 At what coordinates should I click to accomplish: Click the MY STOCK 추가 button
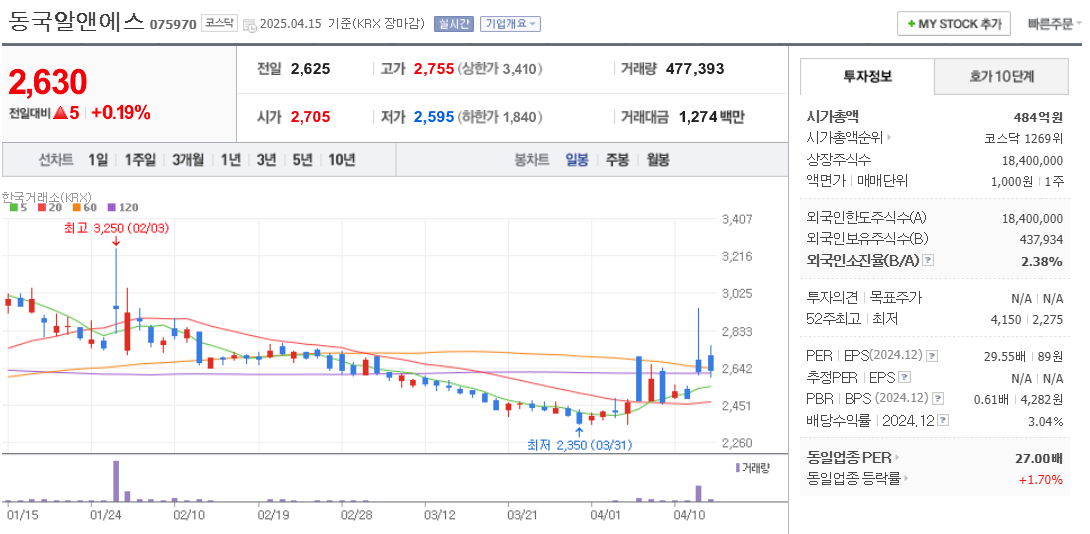coord(953,24)
